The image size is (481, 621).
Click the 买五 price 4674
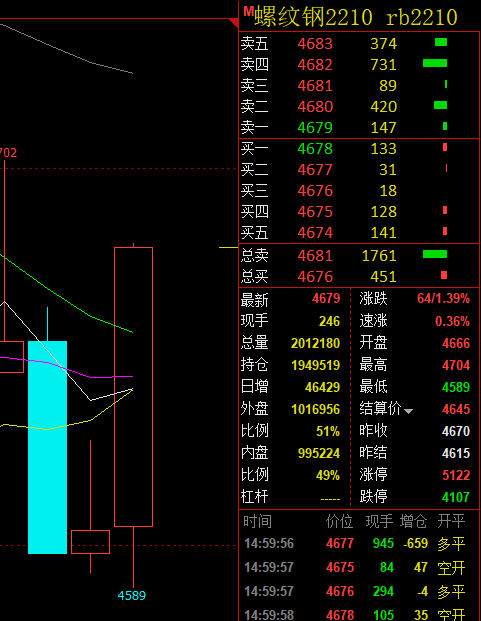tap(315, 232)
